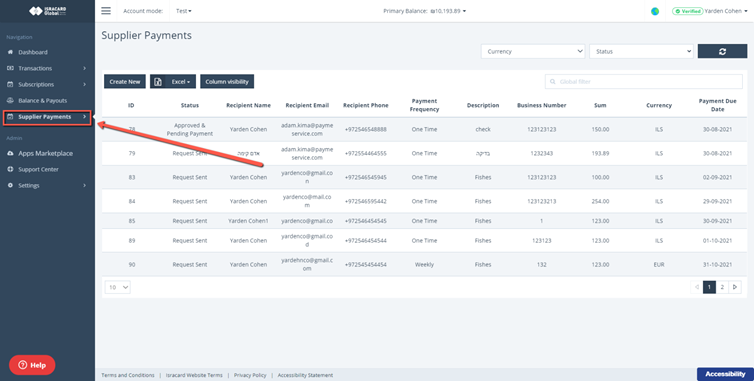Screen dimensions: 754x381
Task: Click the search magnifier icon
Action: [553, 82]
